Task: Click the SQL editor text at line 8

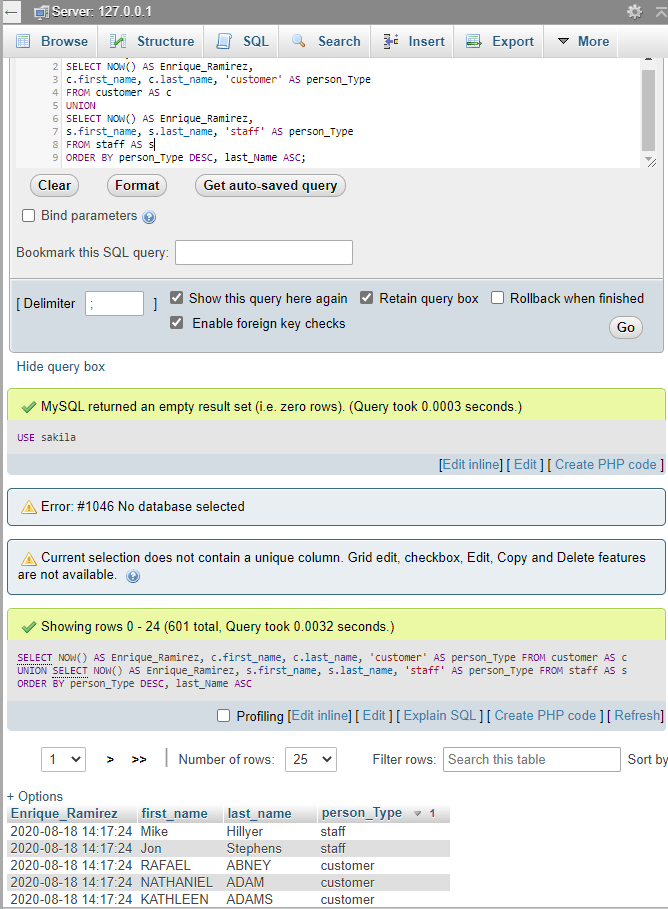Action: 110,144
